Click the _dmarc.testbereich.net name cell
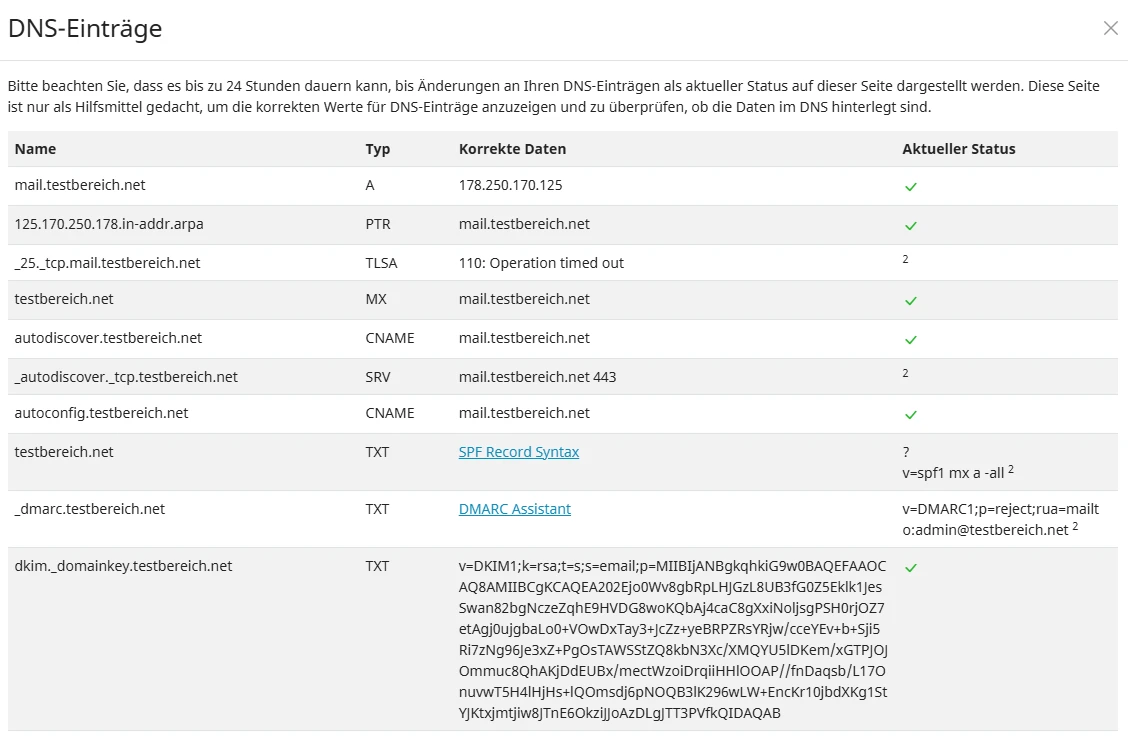The image size is (1128, 739). point(90,509)
